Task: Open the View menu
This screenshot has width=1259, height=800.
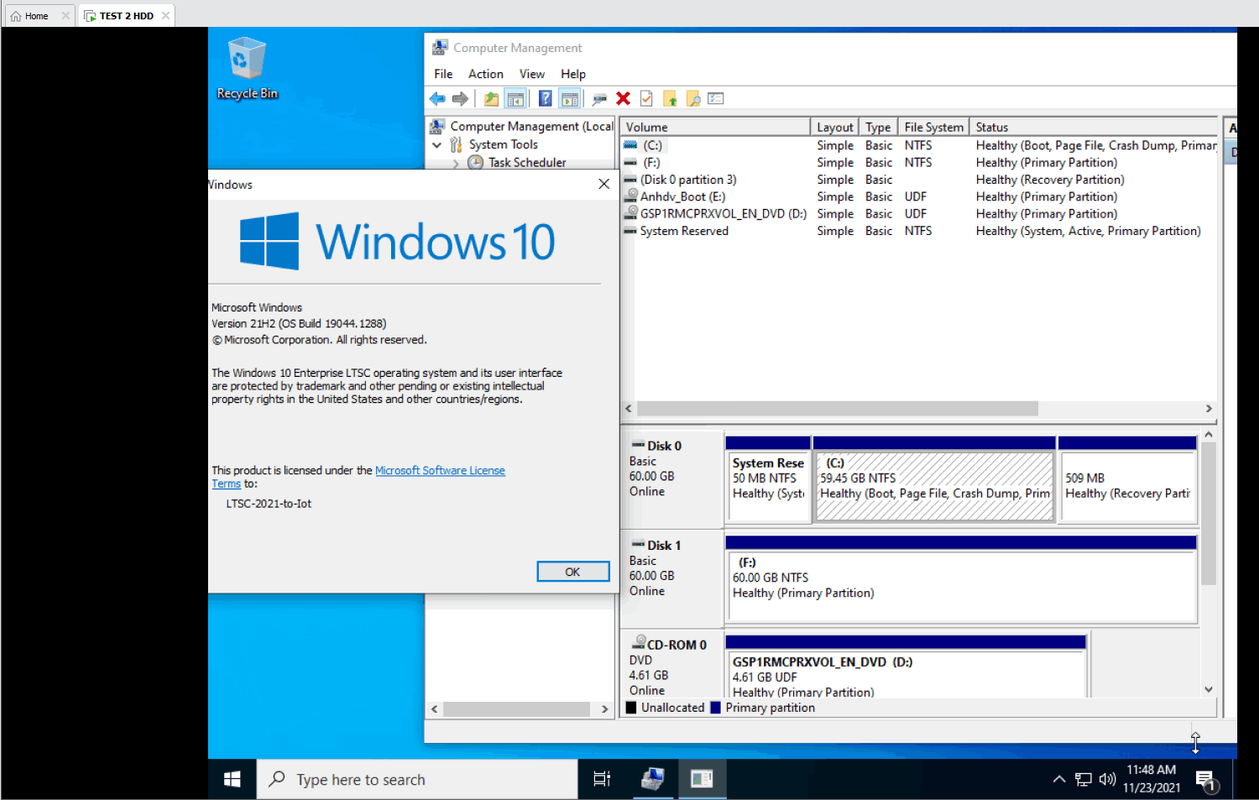Action: pos(532,74)
